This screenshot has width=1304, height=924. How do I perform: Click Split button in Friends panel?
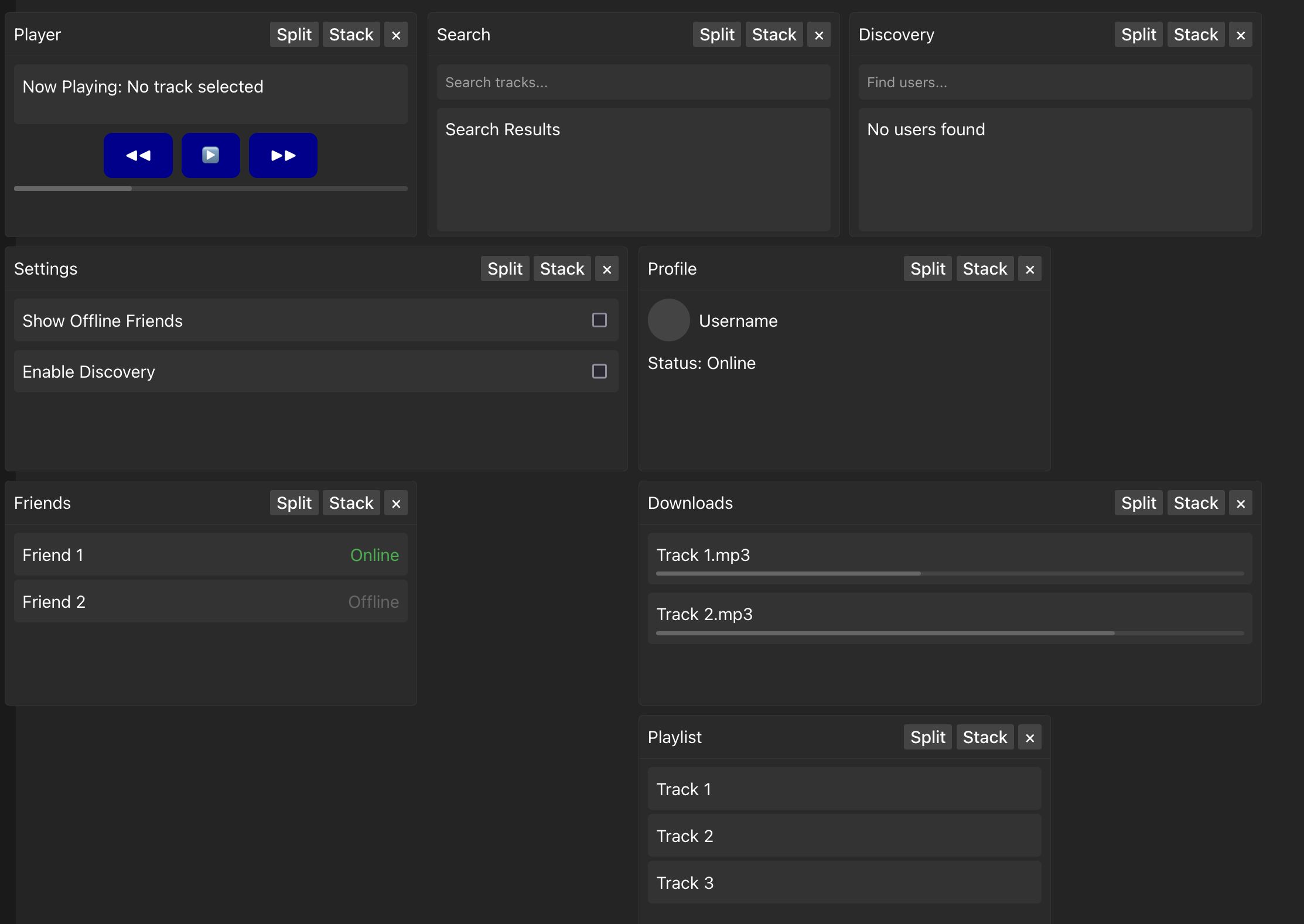[x=295, y=503]
